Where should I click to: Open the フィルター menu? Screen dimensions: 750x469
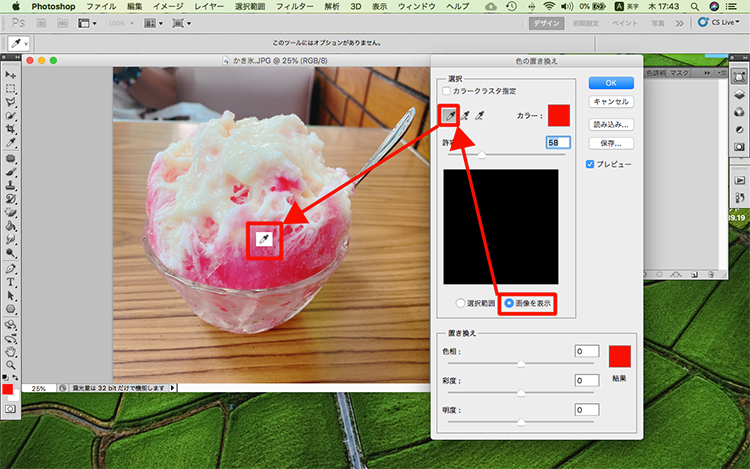pos(293,6)
